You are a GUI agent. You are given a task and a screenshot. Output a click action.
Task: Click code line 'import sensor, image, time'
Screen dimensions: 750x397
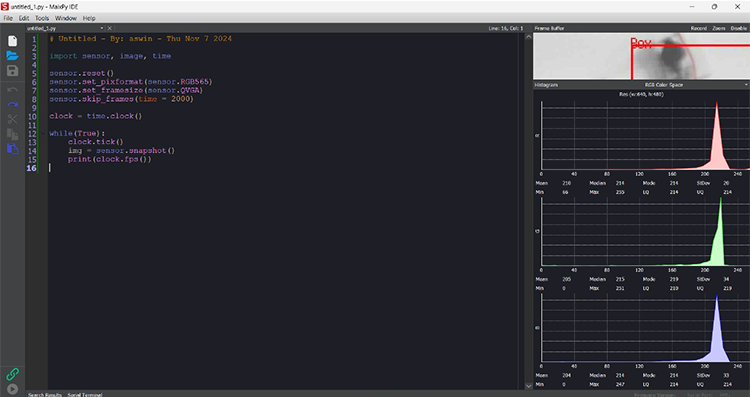pyautogui.click(x=110, y=56)
